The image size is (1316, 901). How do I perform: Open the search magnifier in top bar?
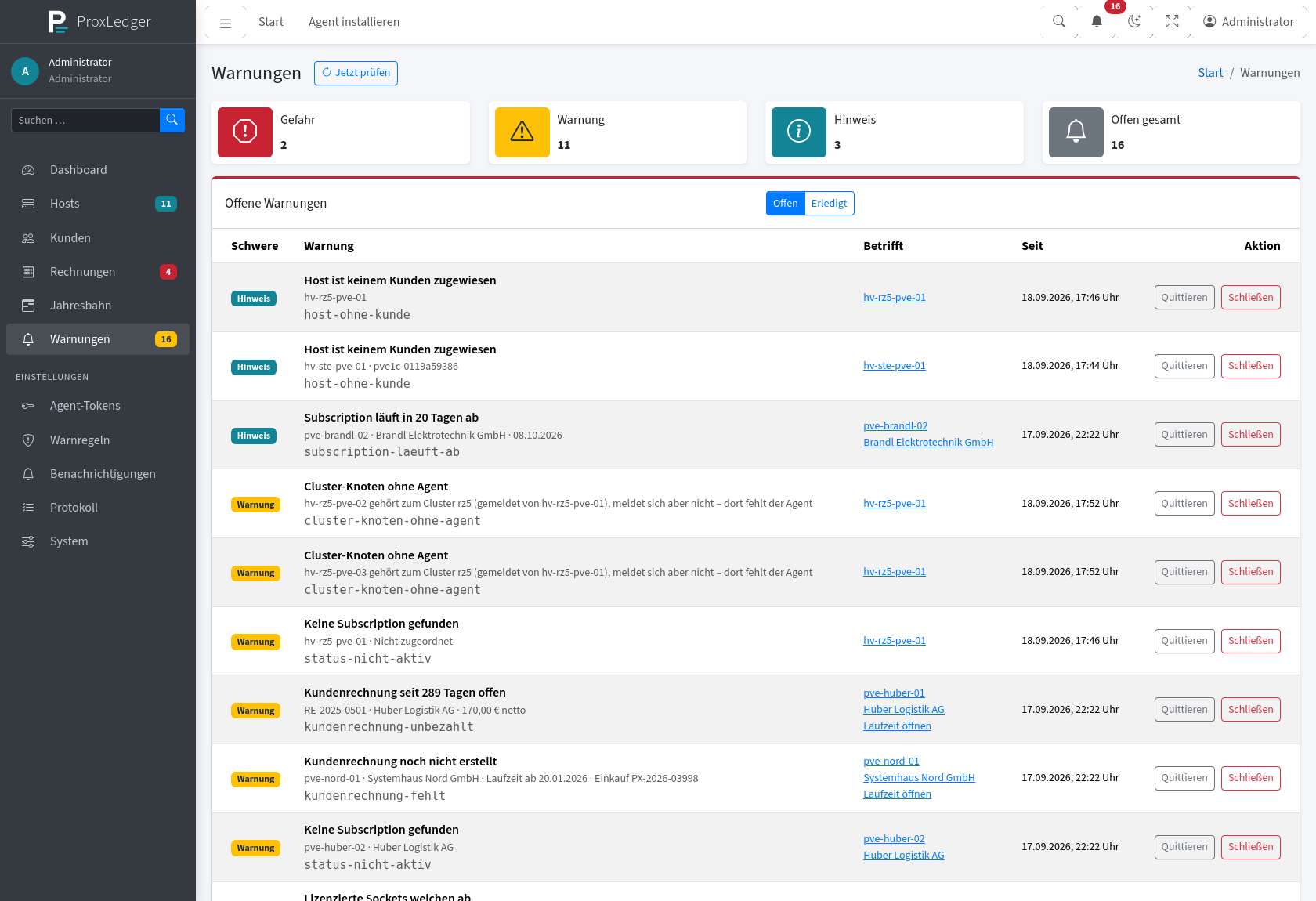coord(1059,22)
